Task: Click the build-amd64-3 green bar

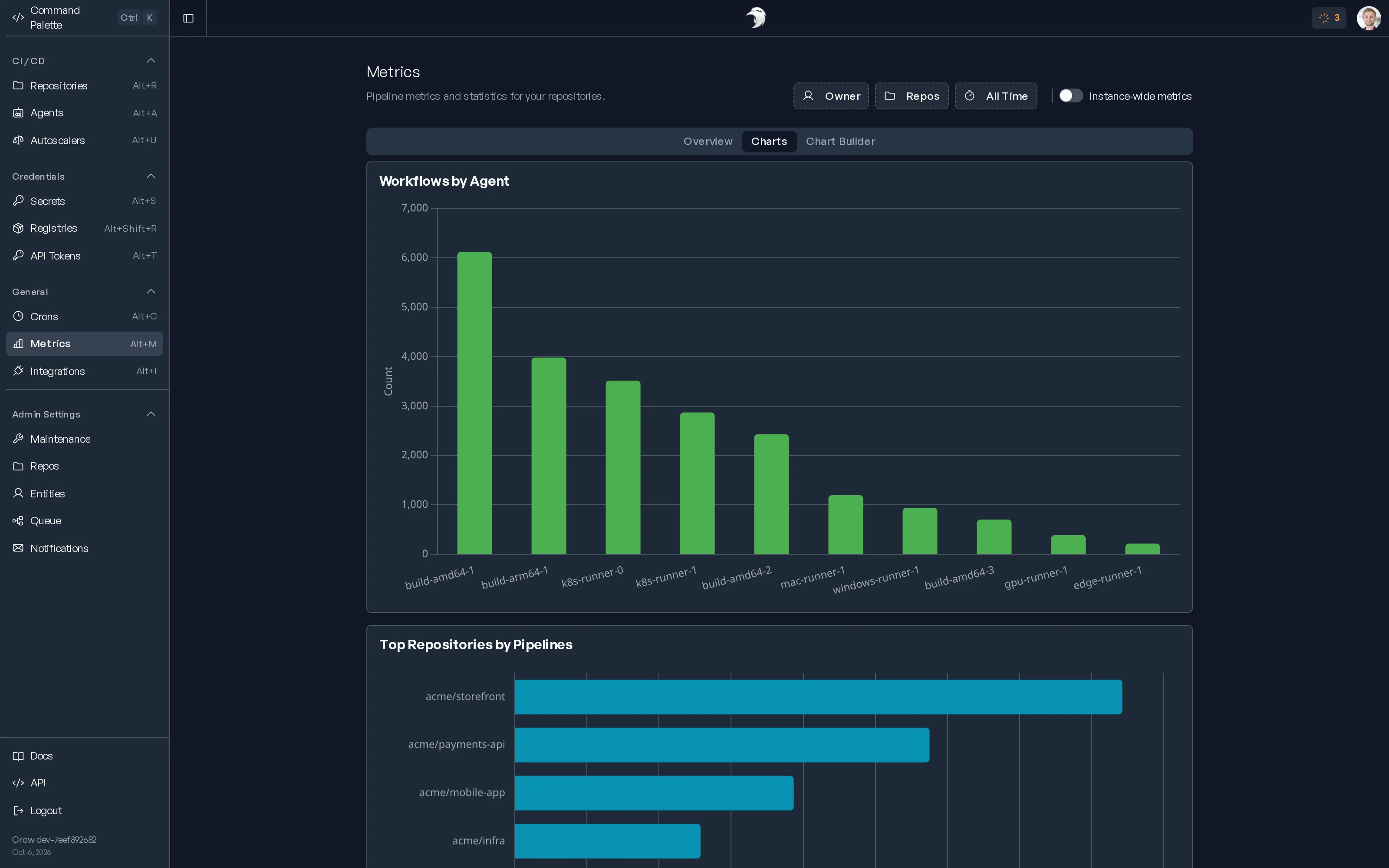Action: pos(994,537)
